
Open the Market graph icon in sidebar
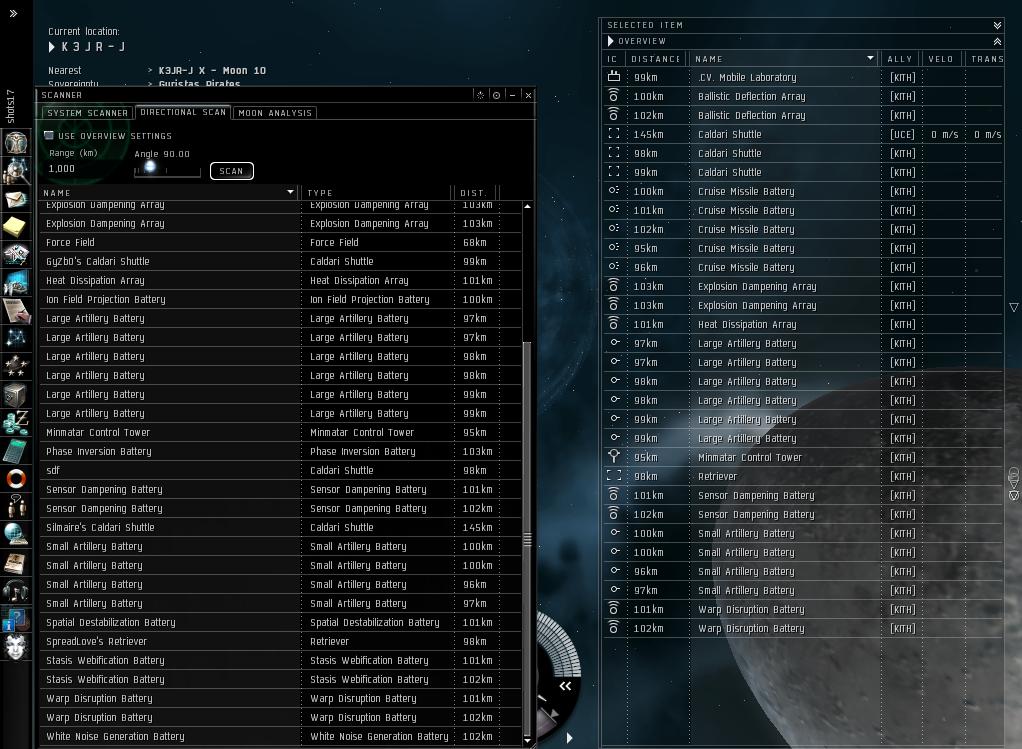tap(16, 282)
